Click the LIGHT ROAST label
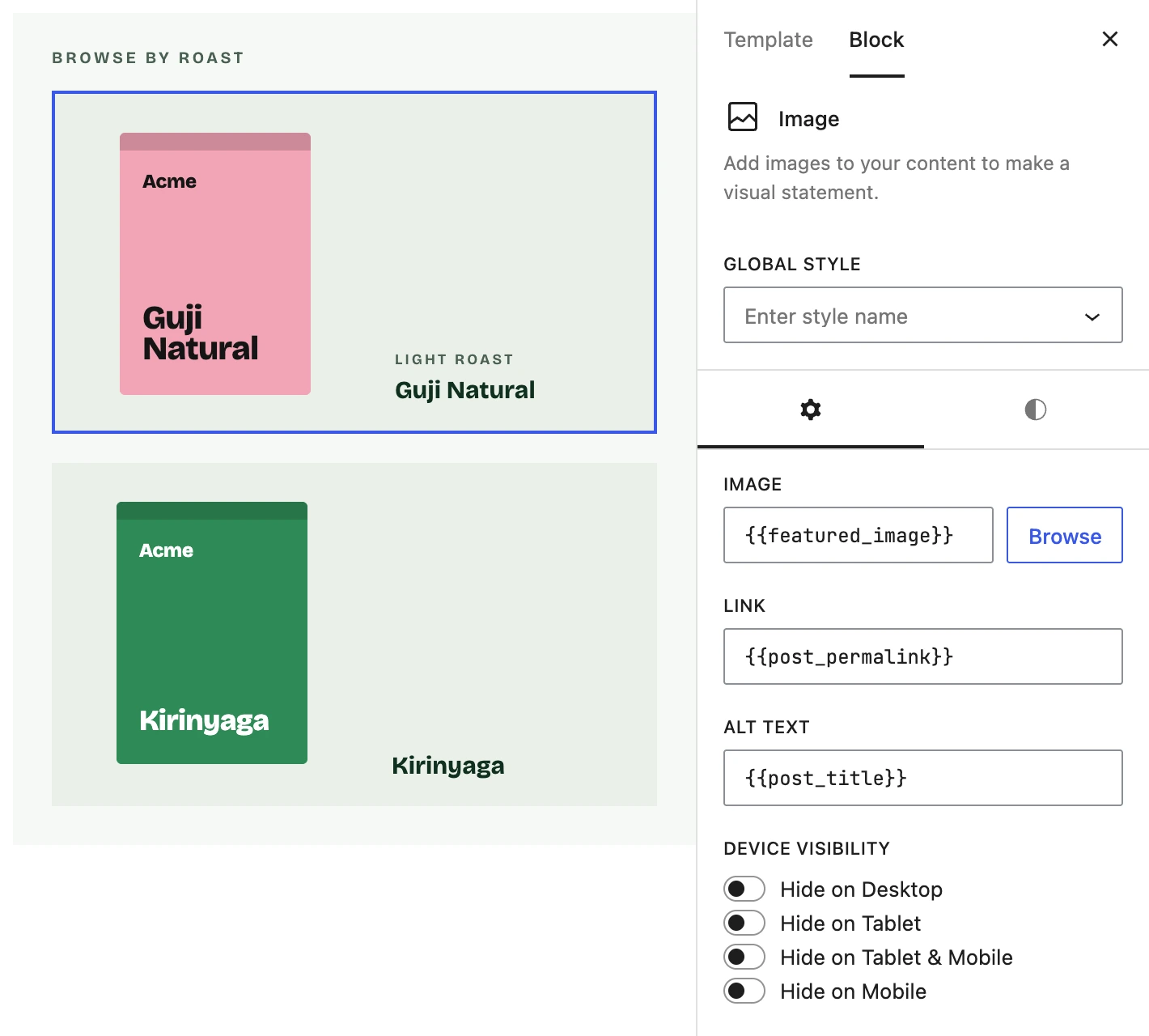This screenshot has width=1149, height=1036. (454, 359)
